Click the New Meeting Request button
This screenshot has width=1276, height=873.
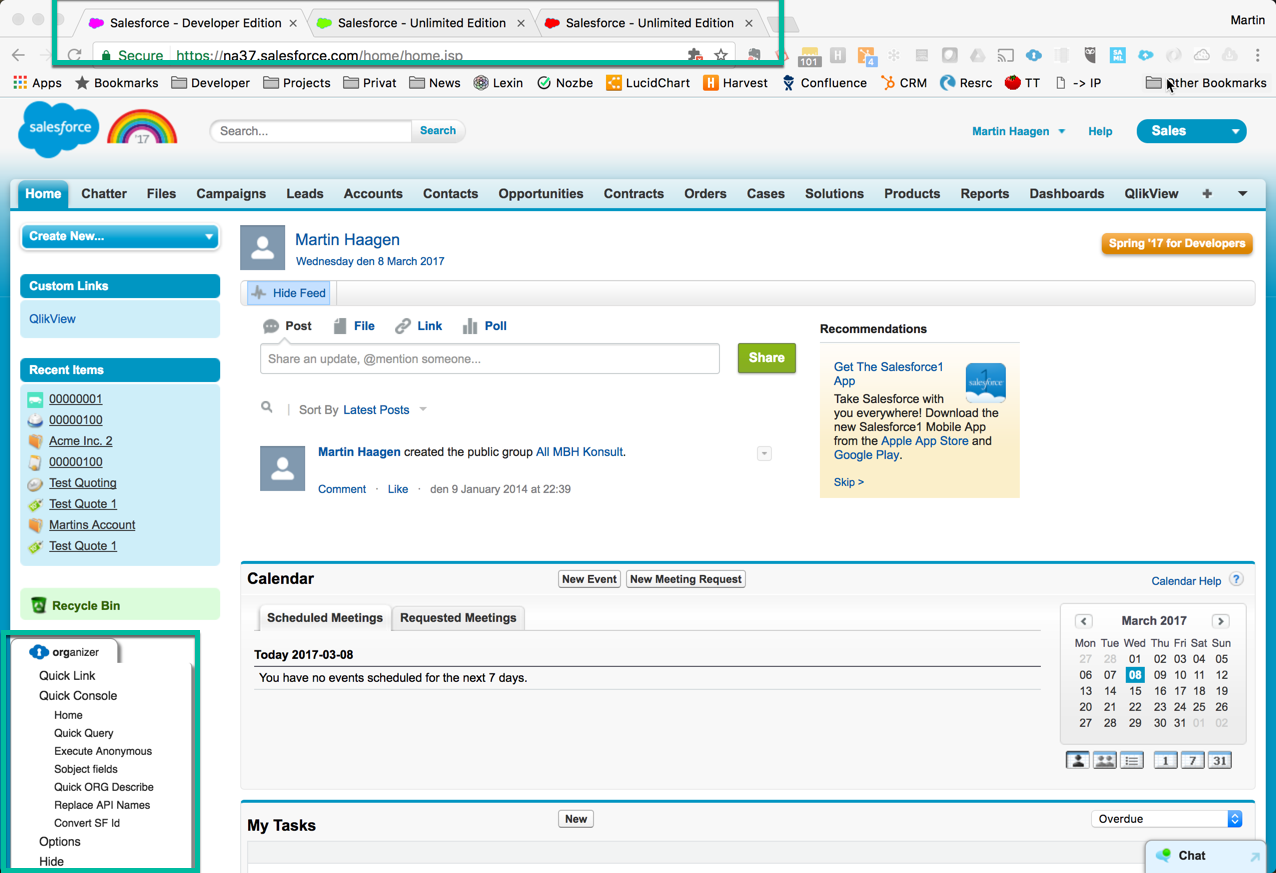686,579
